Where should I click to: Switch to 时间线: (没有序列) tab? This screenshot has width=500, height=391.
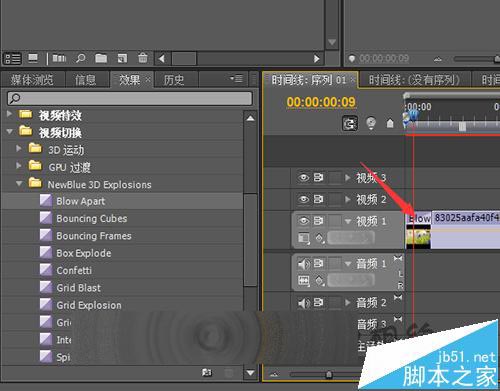click(x=414, y=80)
